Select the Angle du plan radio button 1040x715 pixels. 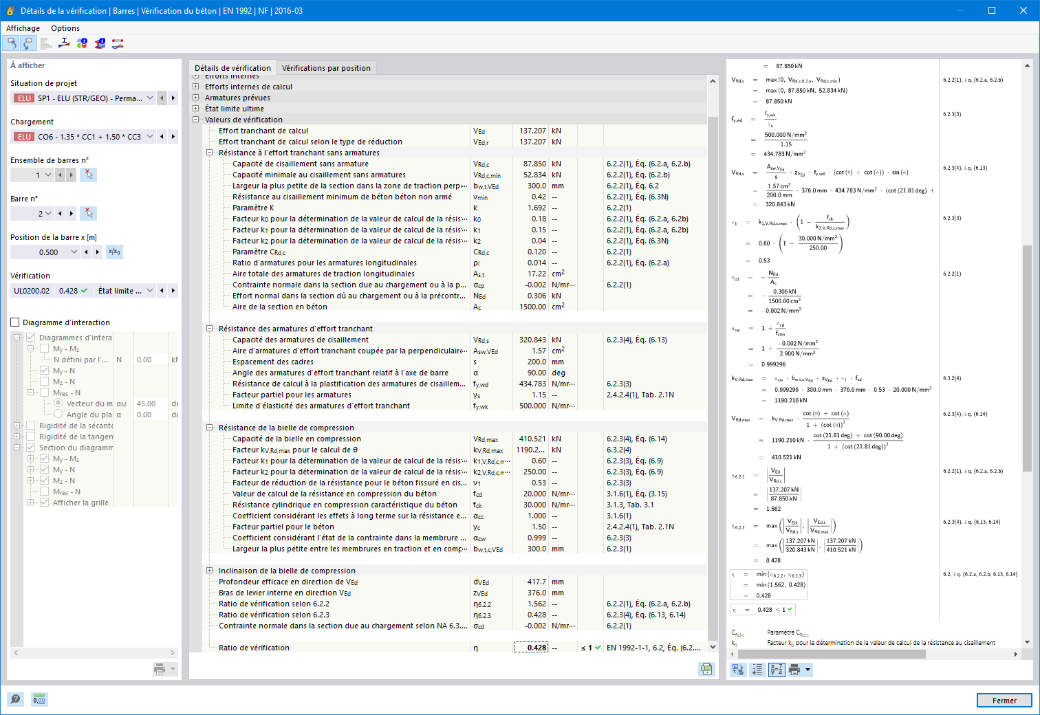(58, 415)
